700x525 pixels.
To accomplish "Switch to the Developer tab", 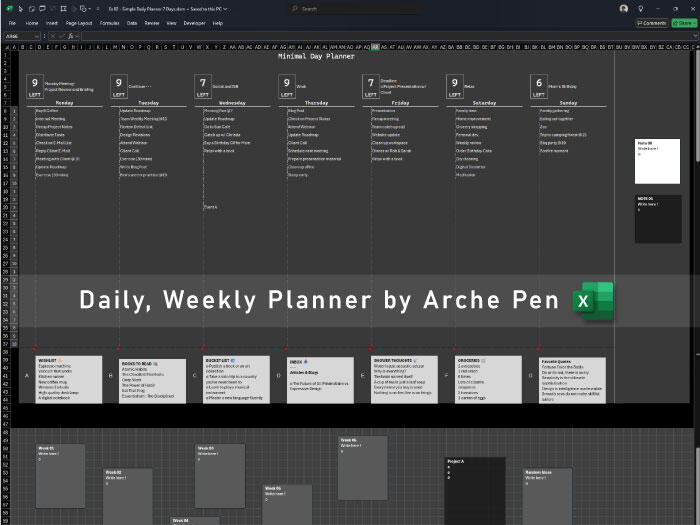I will pos(193,22).
